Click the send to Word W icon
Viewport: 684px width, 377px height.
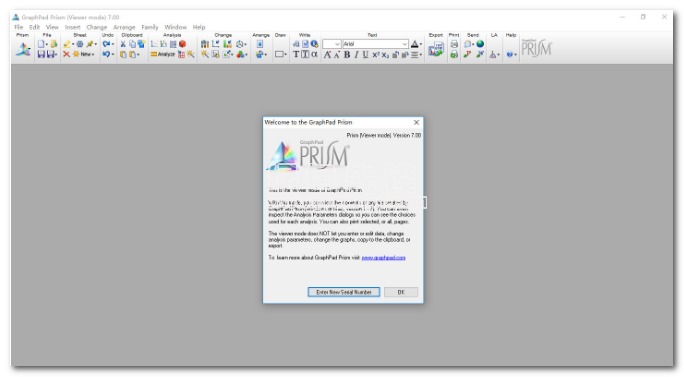point(480,55)
